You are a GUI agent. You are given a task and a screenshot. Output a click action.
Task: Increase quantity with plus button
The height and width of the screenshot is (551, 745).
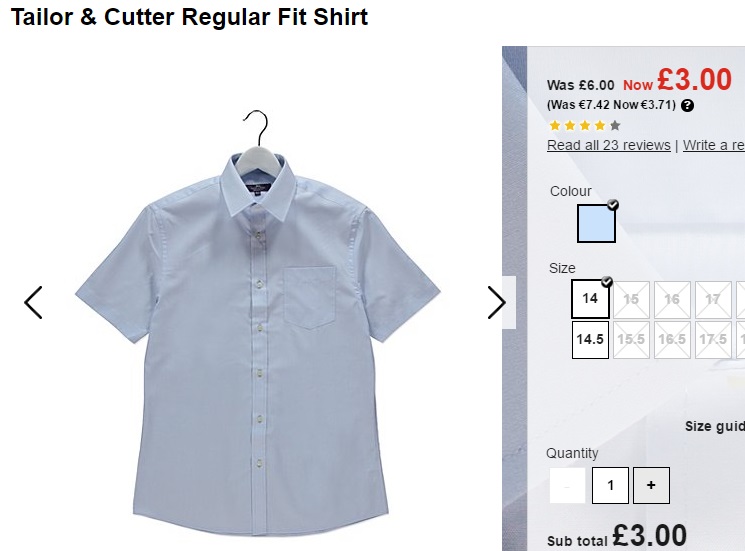pyautogui.click(x=651, y=485)
